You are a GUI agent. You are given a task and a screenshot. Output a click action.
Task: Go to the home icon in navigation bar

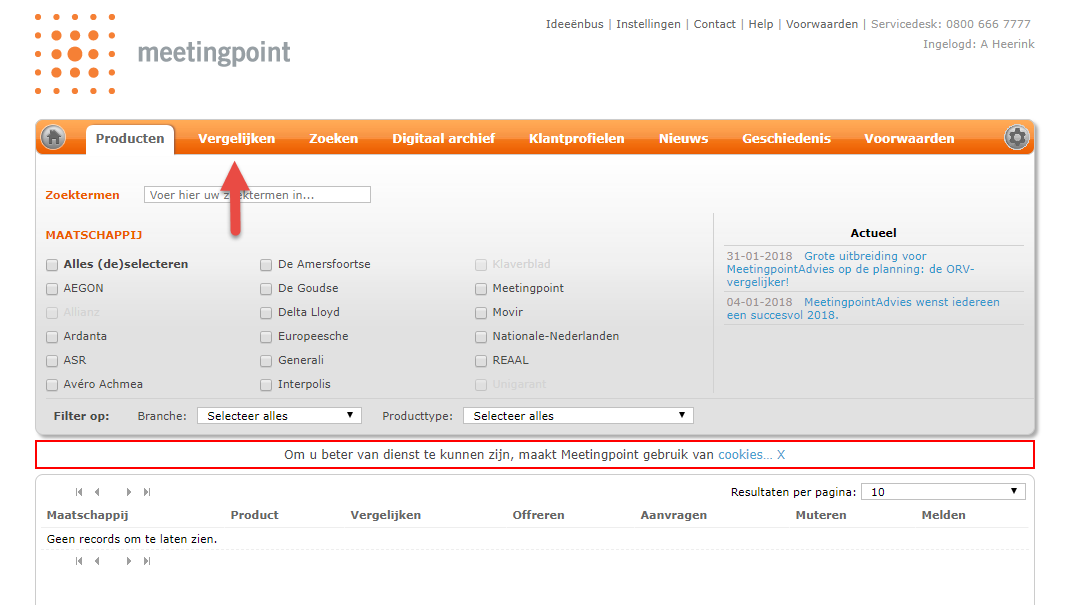coord(53,138)
